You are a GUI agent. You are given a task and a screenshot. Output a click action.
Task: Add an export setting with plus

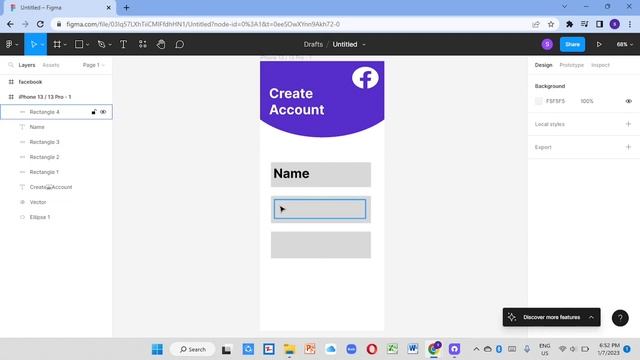pos(628,147)
